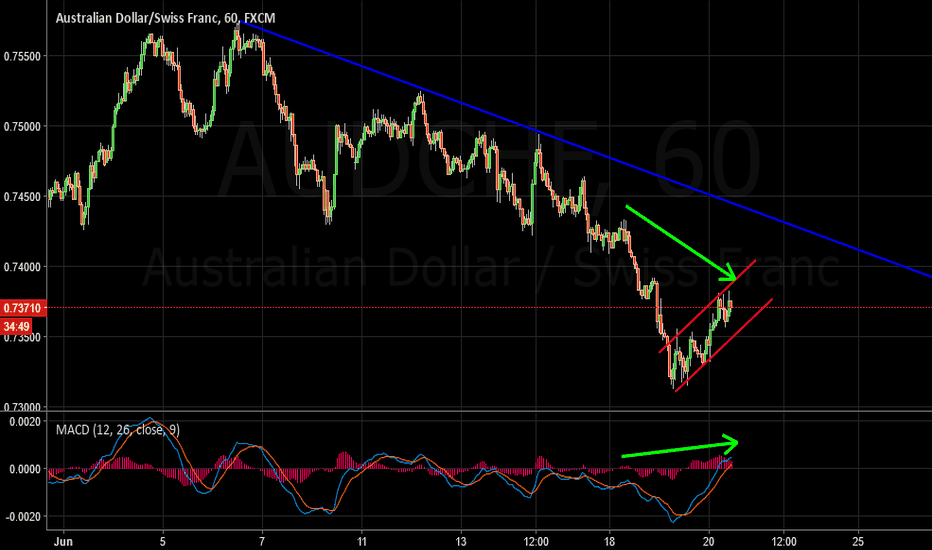Click the date label 5 on time axis
Viewport: 932px width, 550px height.
163,541
